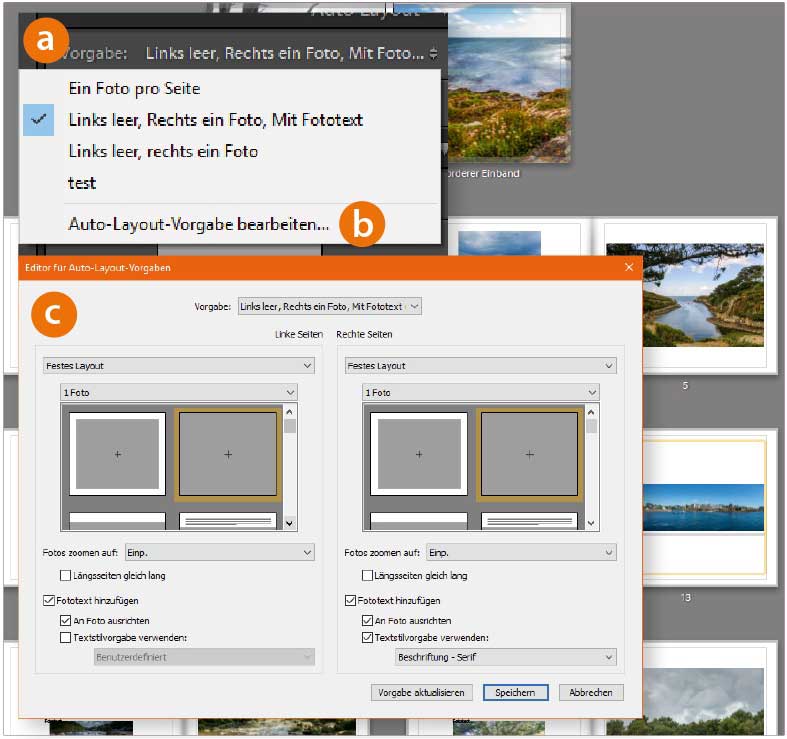This screenshot has height=739, width=787.
Task: Expand left pages 'Festes Layout' dropdown
Action: point(178,366)
